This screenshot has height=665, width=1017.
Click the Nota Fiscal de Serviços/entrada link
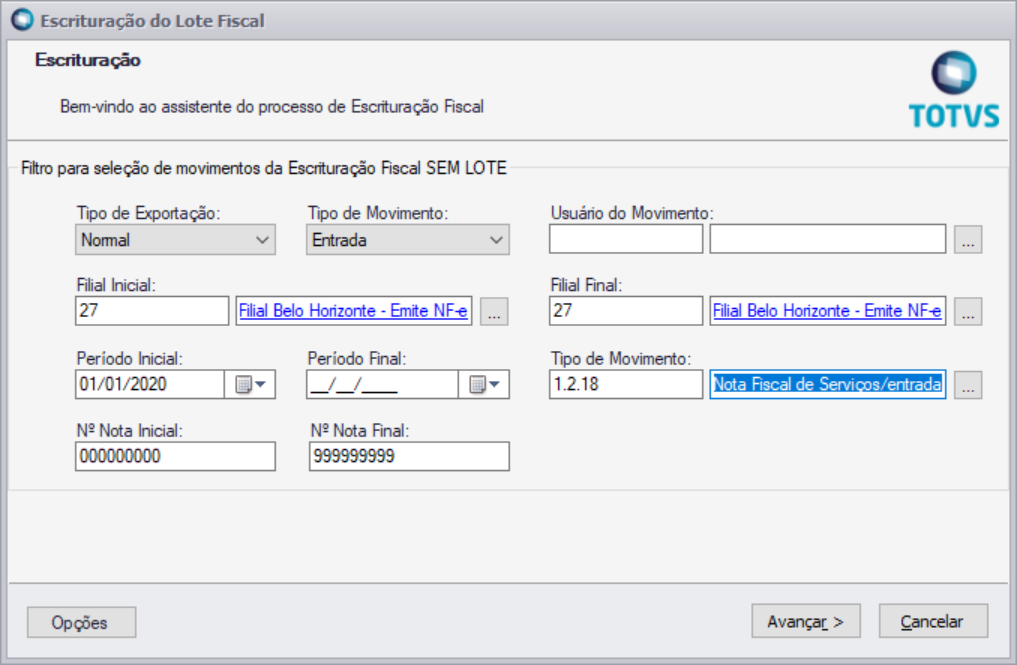827,385
